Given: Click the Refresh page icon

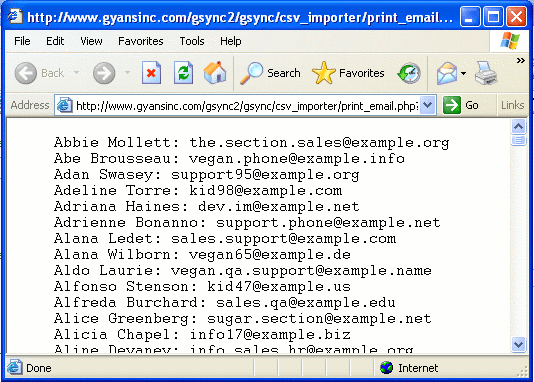Looking at the screenshot, I should (x=184, y=73).
